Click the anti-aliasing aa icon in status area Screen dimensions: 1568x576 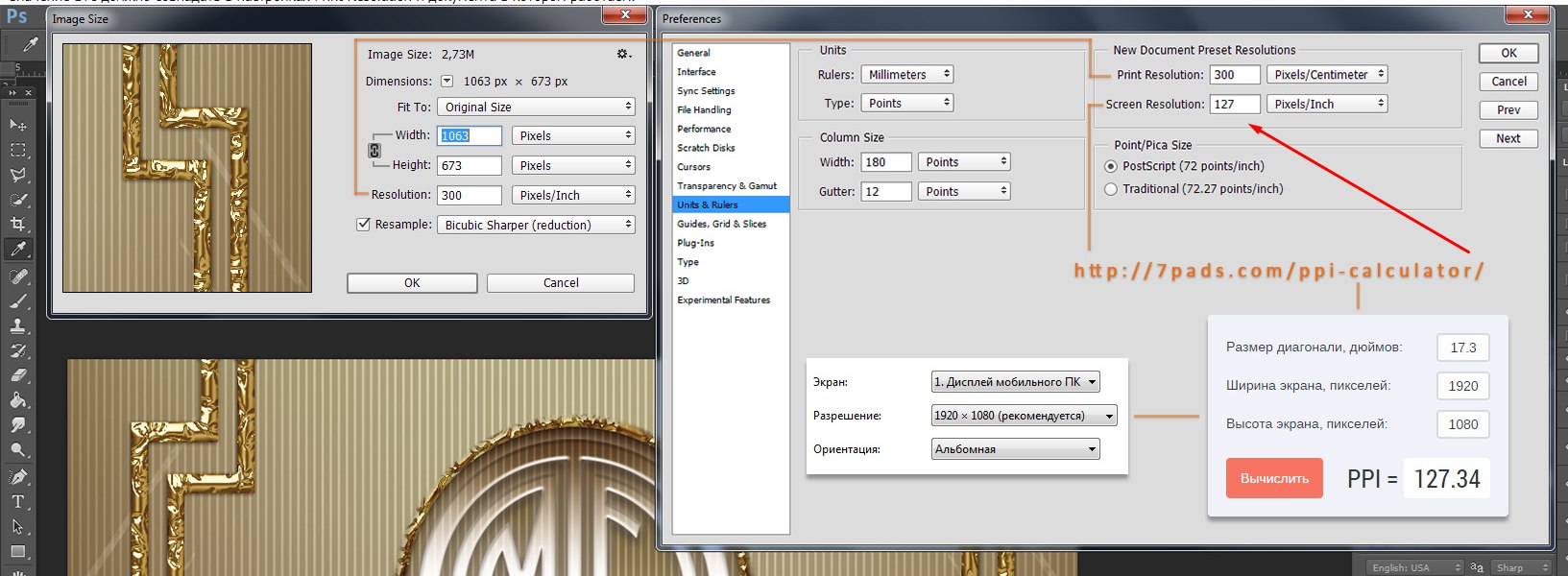tap(1477, 567)
